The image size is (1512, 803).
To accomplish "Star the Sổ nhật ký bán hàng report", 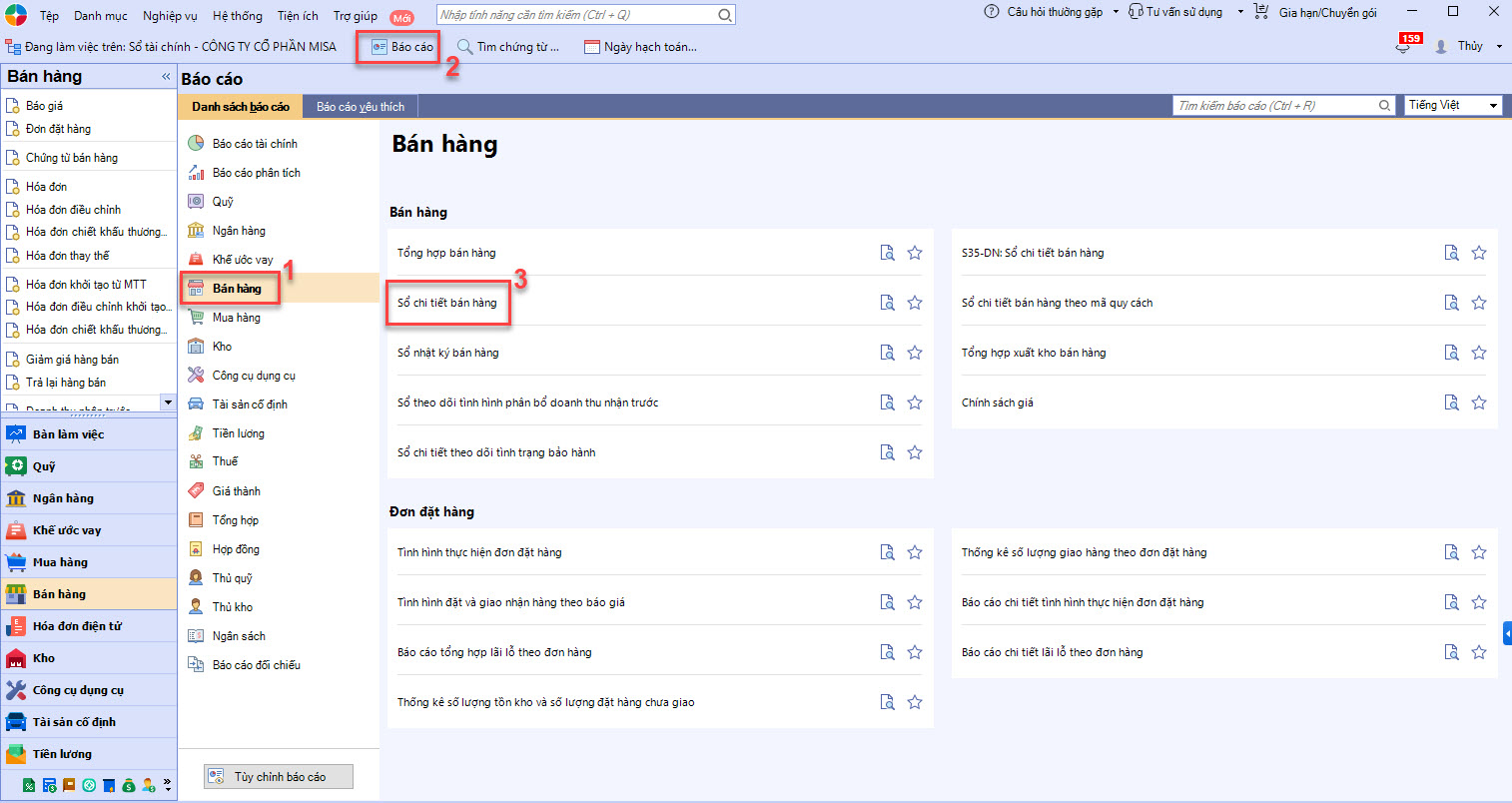I will (915, 353).
